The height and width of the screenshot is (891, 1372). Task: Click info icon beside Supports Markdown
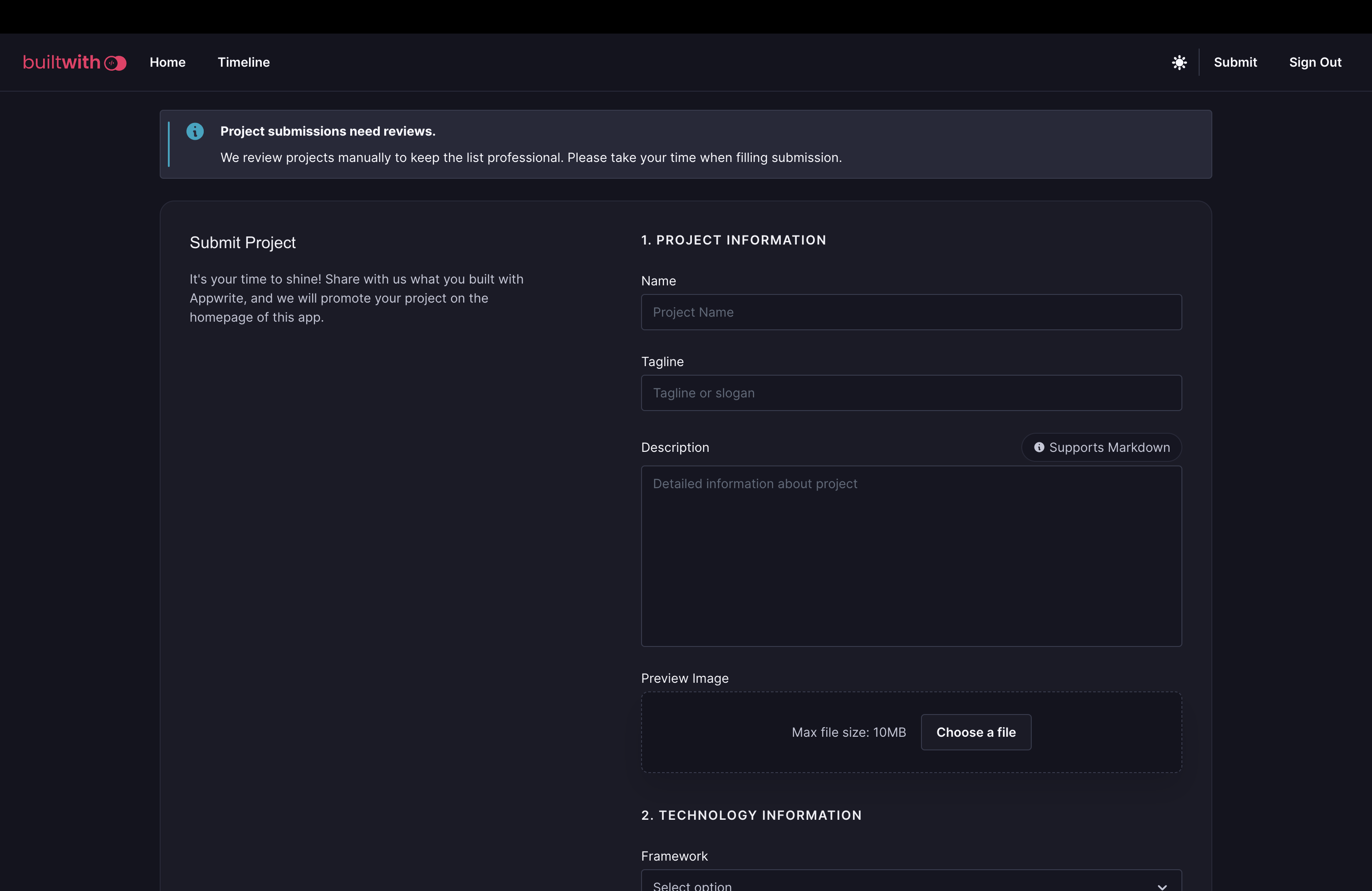1039,447
